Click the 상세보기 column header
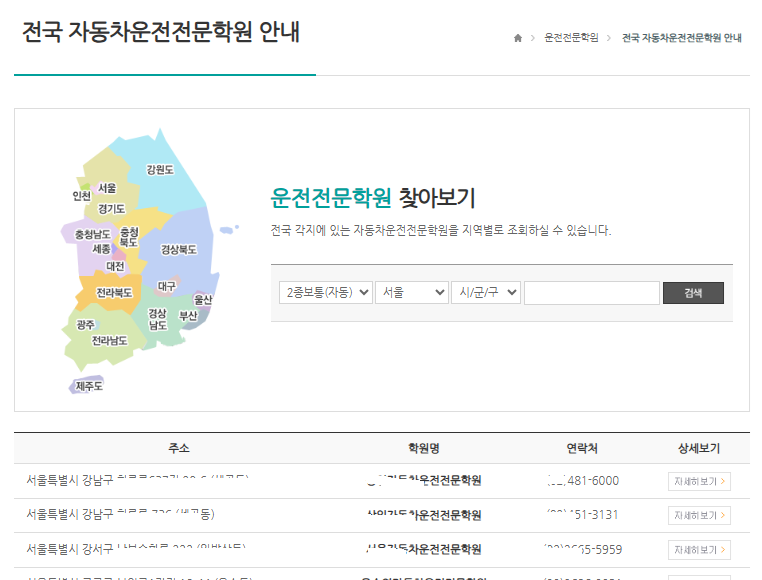This screenshot has height=580, width=762. pos(699,448)
